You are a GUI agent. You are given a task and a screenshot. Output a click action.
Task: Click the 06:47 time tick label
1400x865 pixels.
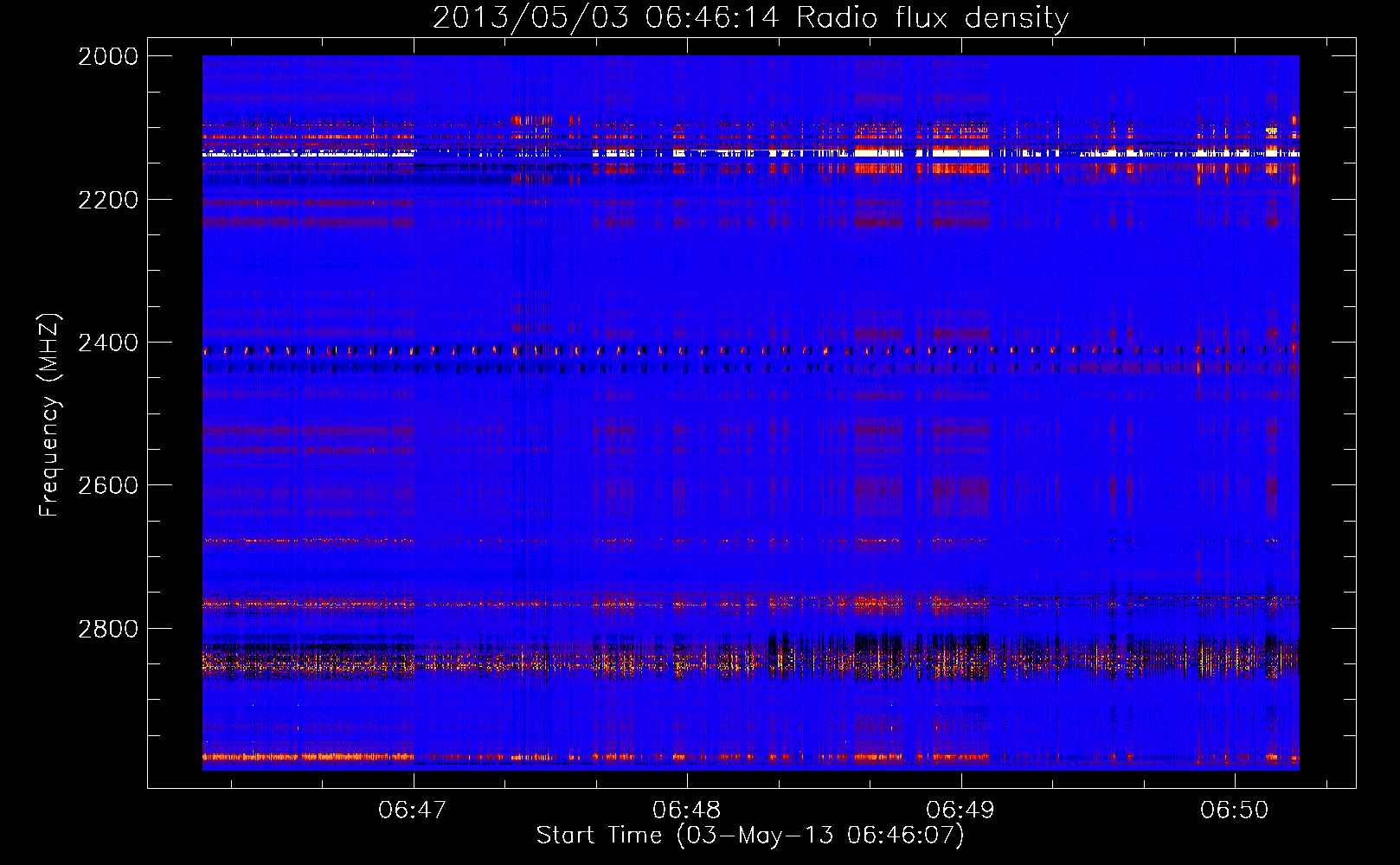(x=413, y=810)
